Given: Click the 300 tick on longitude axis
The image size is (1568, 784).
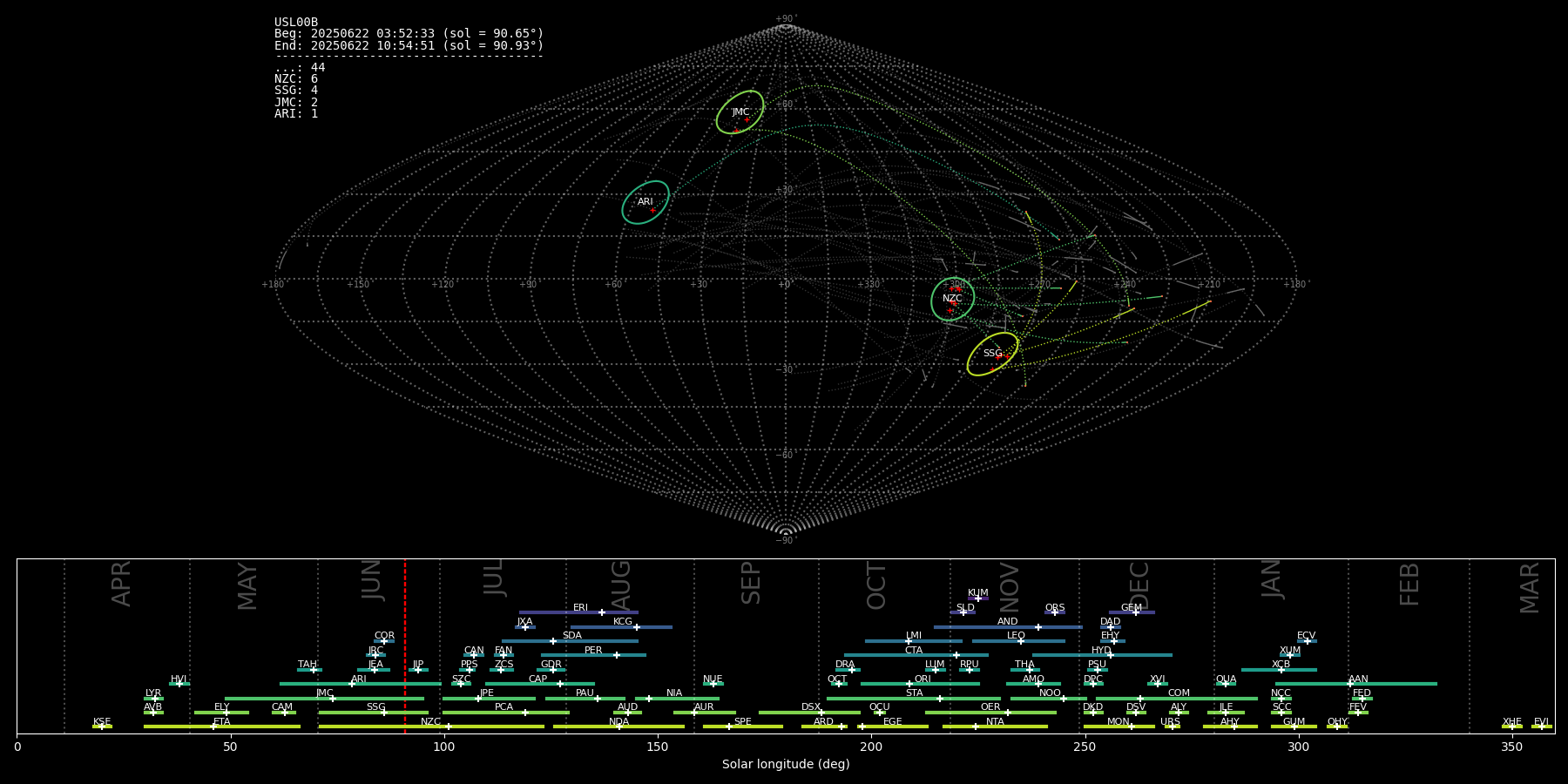Looking at the screenshot, I should point(1298,747).
